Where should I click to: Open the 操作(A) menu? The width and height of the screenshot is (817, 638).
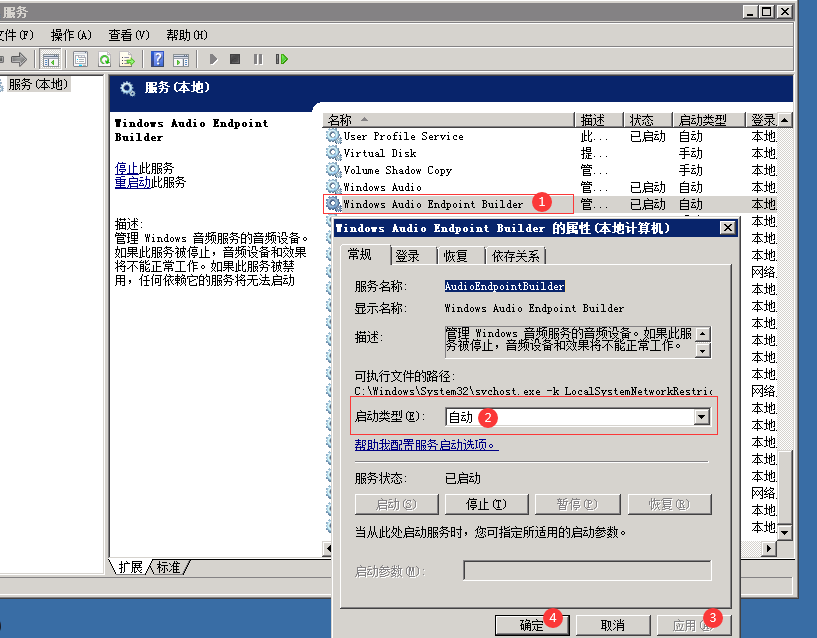pyautogui.click(x=71, y=35)
